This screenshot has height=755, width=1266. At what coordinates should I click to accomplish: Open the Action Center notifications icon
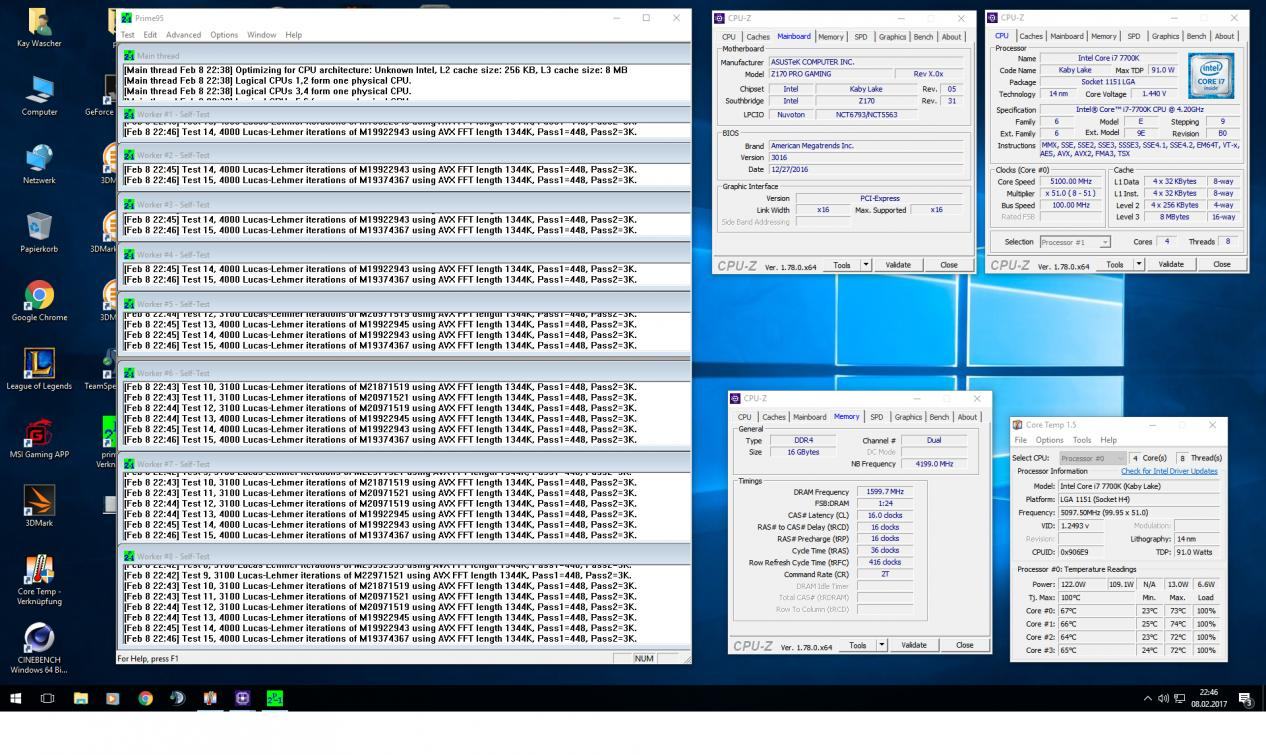[1245, 698]
